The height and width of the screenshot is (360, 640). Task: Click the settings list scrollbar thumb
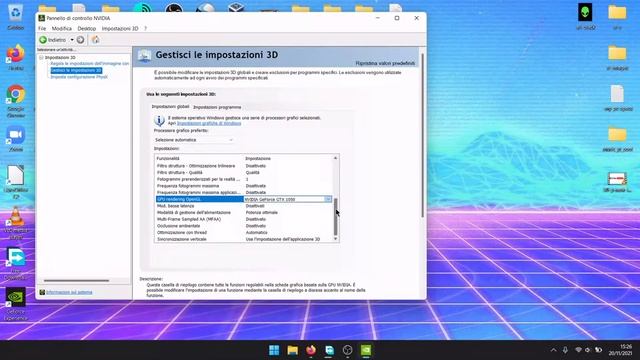point(336,216)
